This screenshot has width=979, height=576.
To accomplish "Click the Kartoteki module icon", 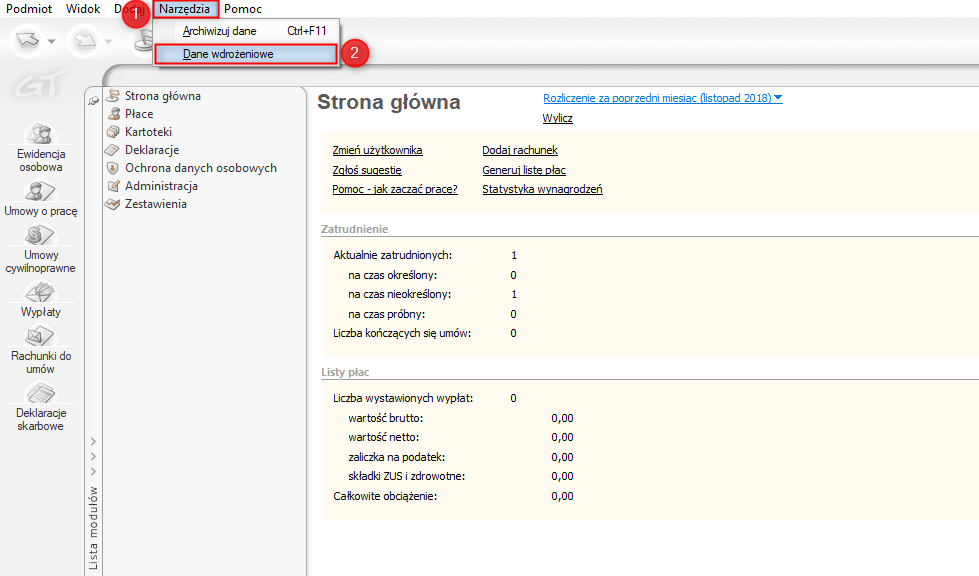I will pyautogui.click(x=113, y=132).
